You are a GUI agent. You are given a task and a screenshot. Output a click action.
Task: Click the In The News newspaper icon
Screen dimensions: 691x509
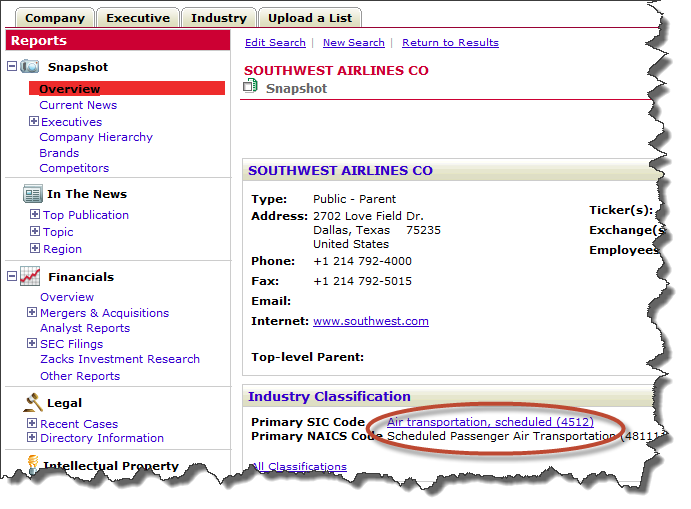point(33,194)
